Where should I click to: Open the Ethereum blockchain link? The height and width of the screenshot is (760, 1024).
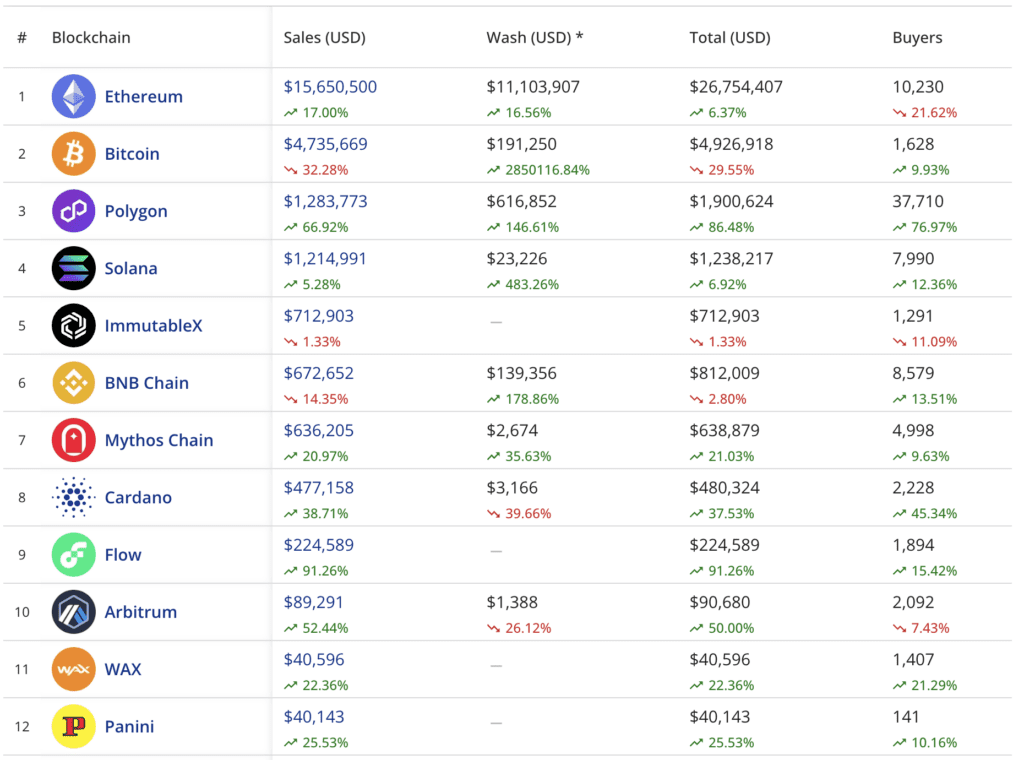(x=144, y=97)
